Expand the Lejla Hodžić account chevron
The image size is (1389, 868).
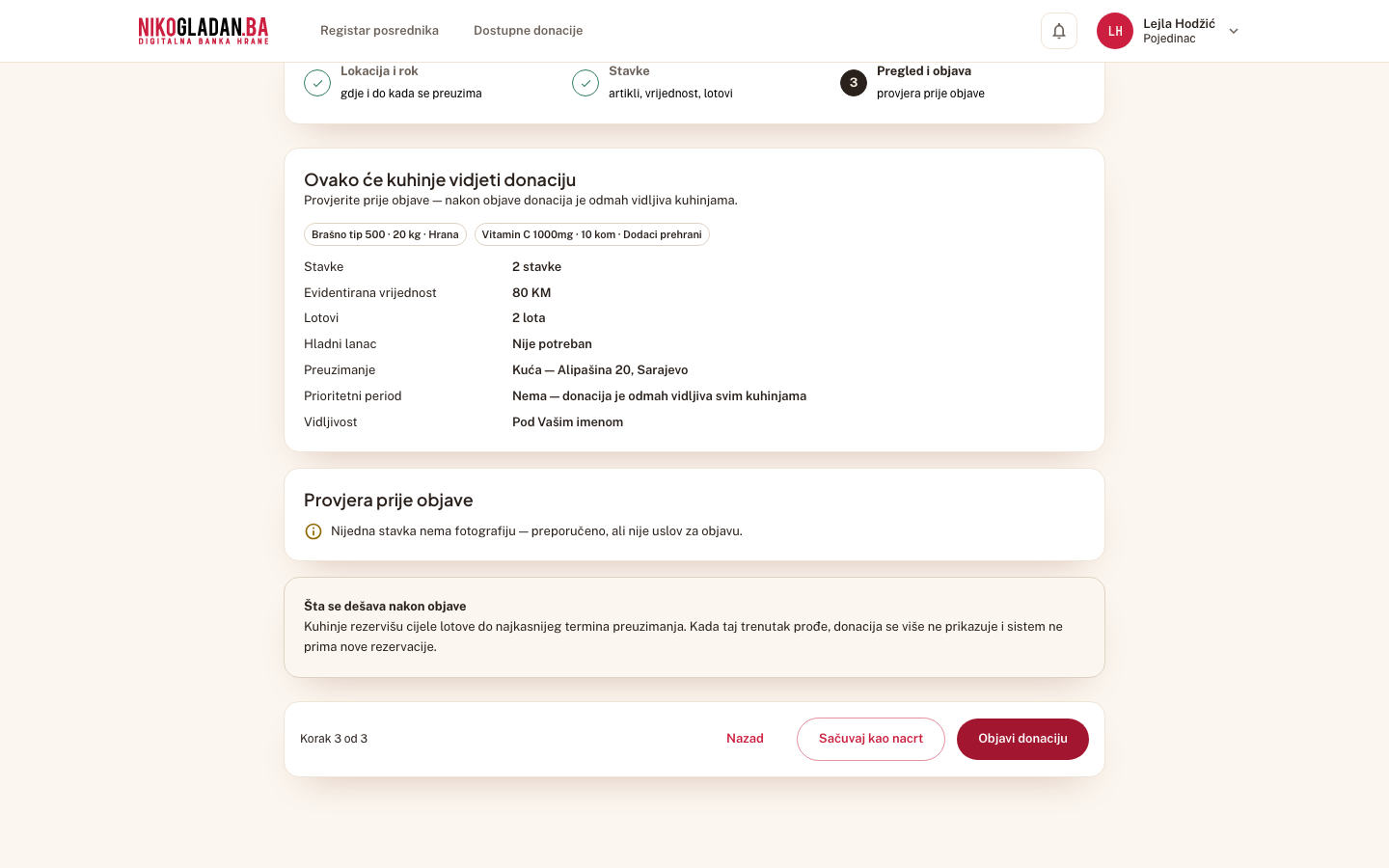click(1234, 31)
